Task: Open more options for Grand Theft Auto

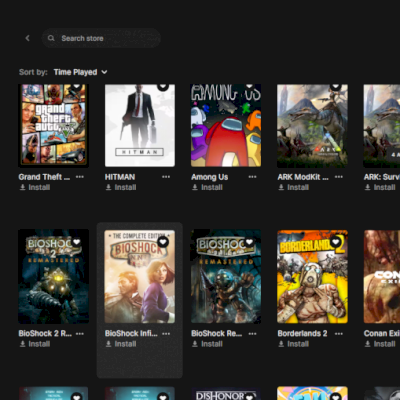Action: point(80,177)
